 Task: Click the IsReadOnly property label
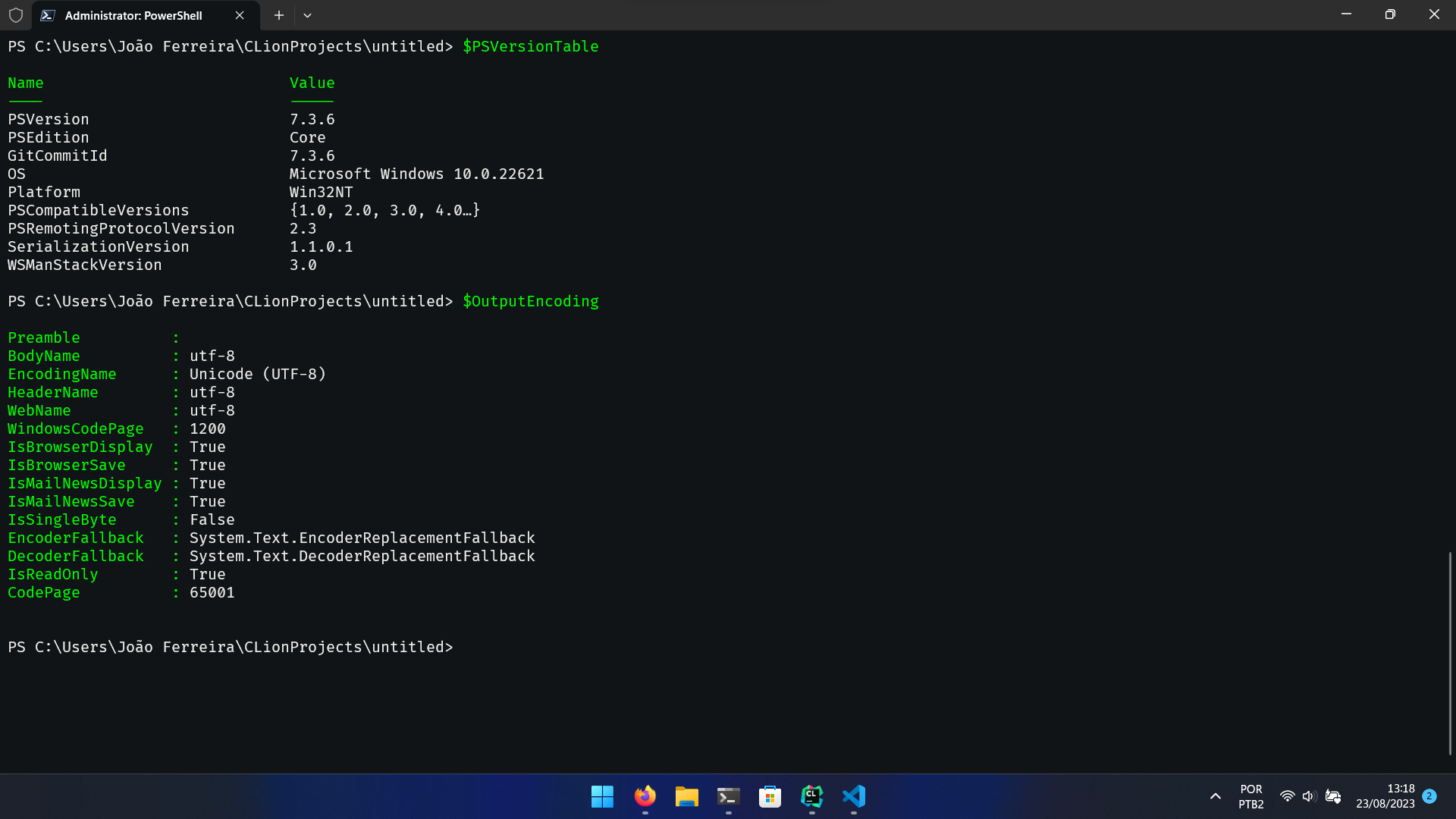tap(53, 574)
